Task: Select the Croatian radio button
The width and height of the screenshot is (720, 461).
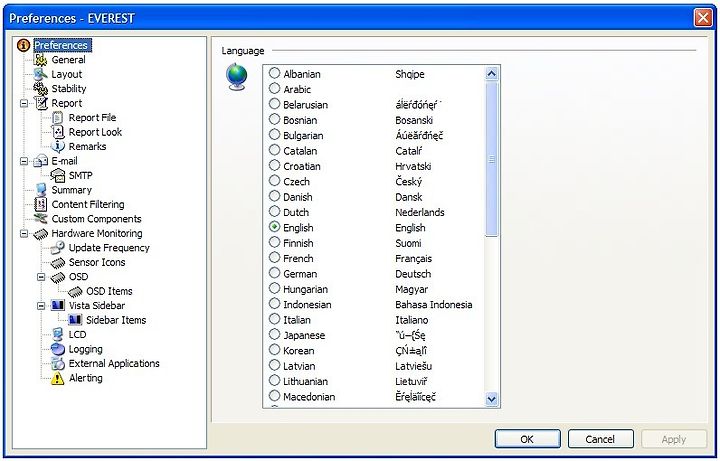Action: coord(274,165)
